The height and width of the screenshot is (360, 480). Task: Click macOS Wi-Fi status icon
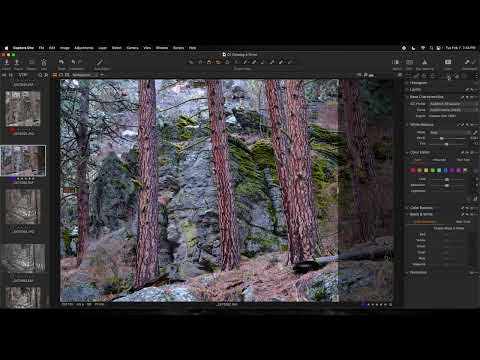(422, 48)
